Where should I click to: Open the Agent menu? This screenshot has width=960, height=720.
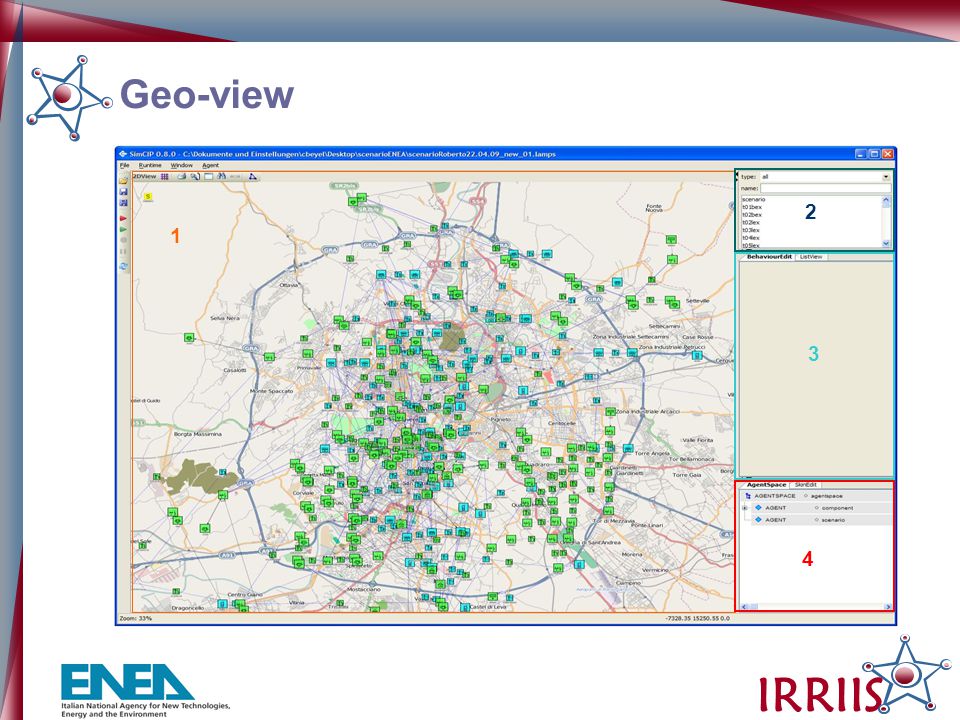(x=210, y=165)
